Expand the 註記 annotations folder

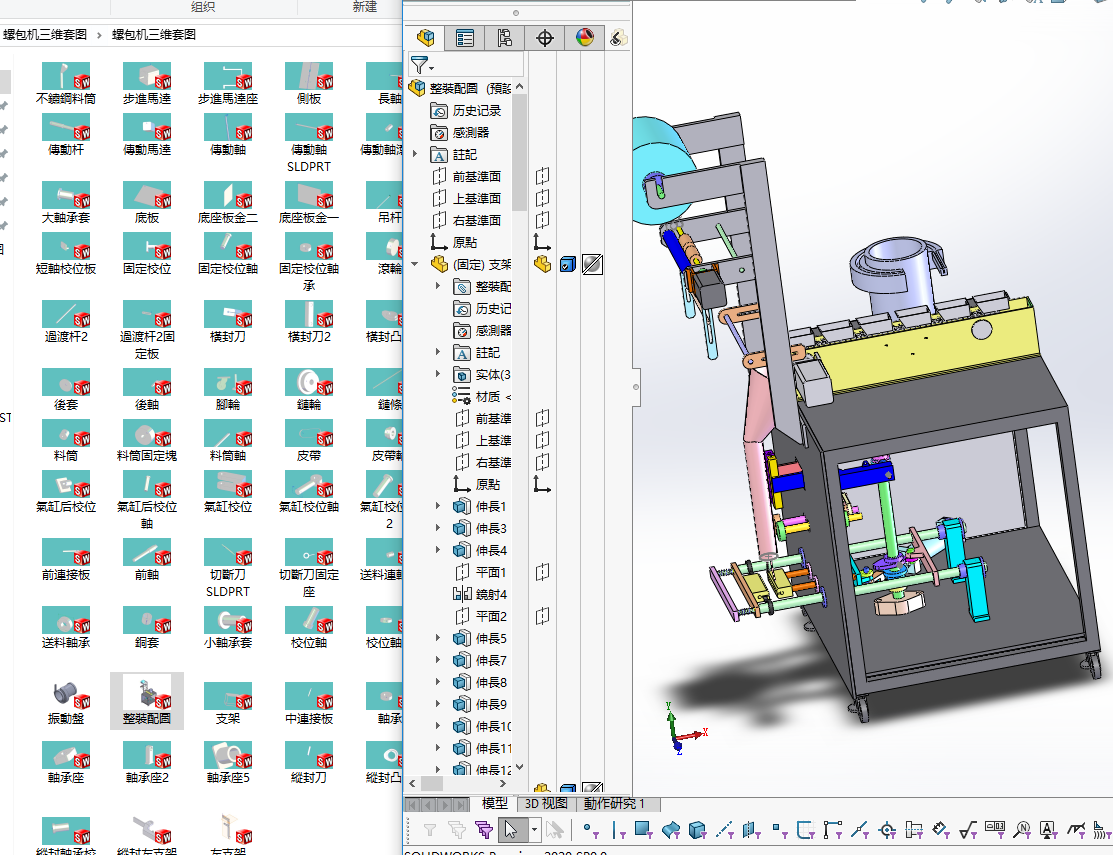[415, 154]
